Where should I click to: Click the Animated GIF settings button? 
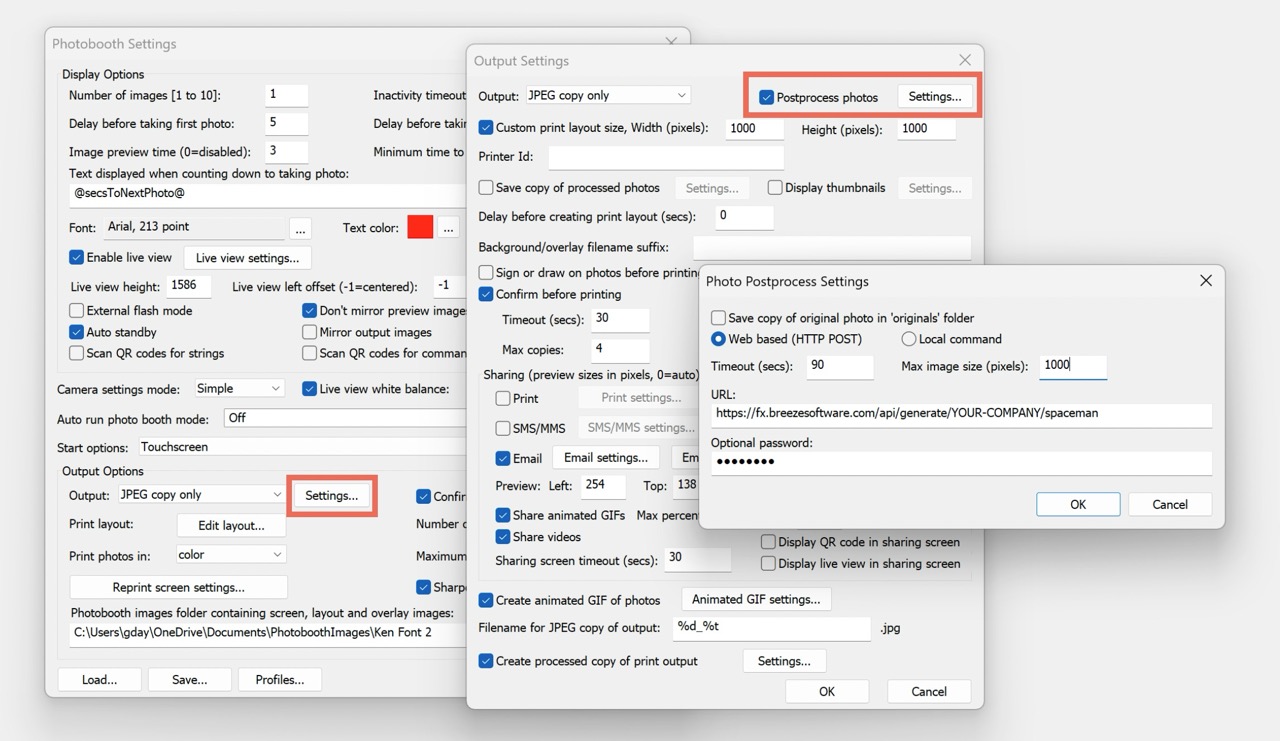(x=756, y=600)
